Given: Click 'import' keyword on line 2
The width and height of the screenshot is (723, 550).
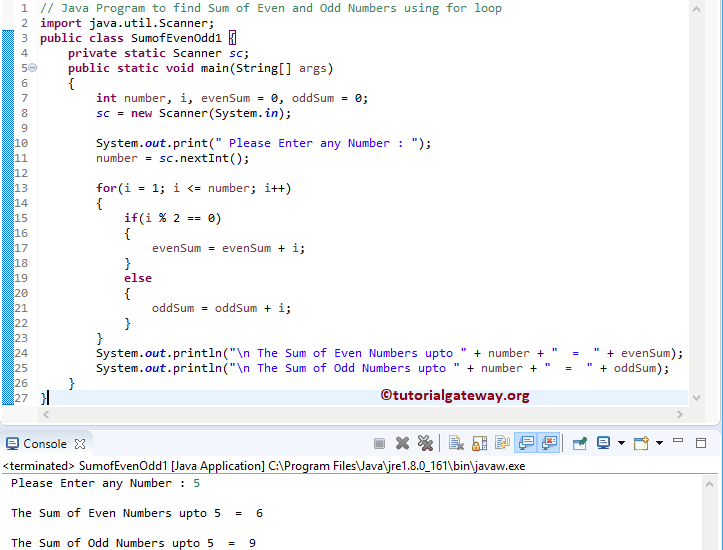Looking at the screenshot, I should (61, 23).
